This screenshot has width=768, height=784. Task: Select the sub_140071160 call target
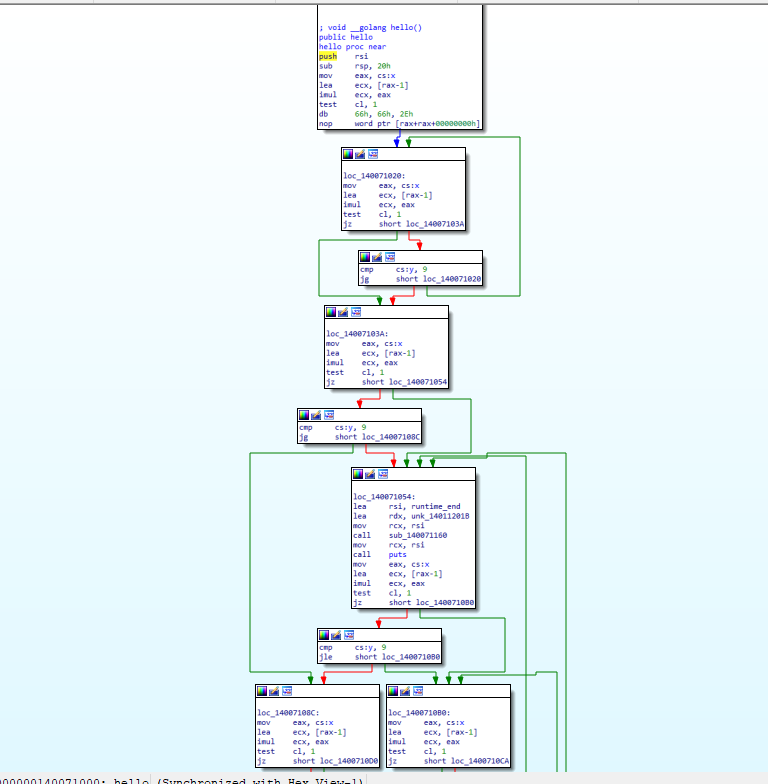pyautogui.click(x=418, y=535)
